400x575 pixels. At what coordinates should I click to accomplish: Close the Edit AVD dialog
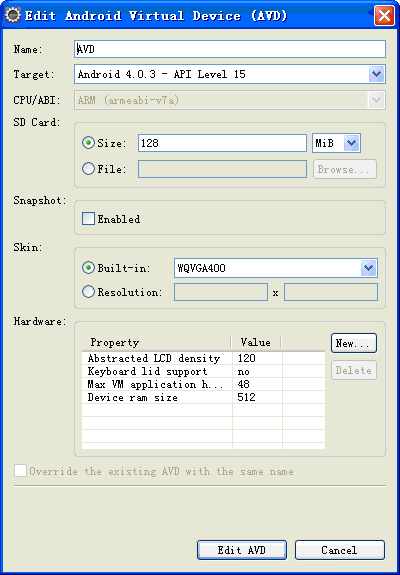384,16
